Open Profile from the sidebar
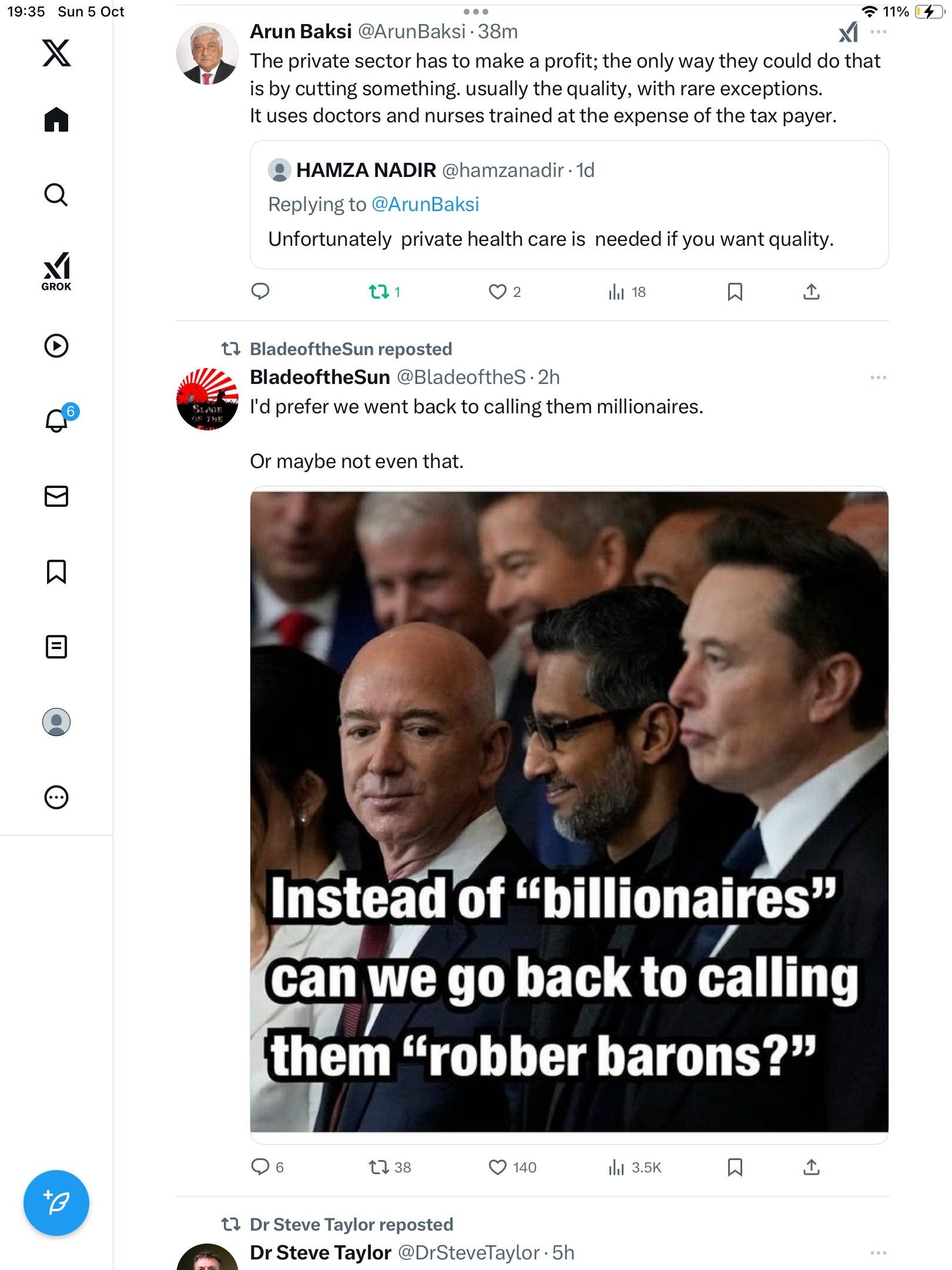This screenshot has height=1270, width=952. pos(56,722)
